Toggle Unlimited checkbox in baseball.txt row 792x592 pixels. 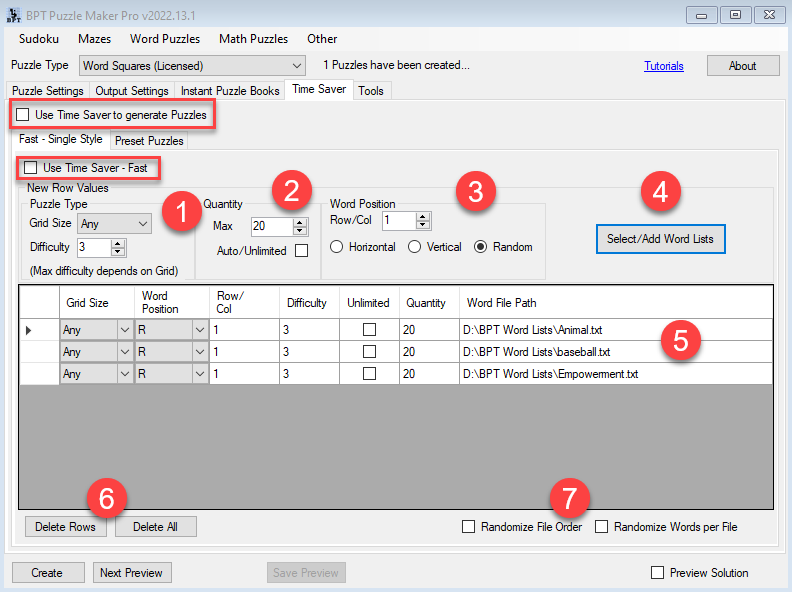pyautogui.click(x=369, y=352)
